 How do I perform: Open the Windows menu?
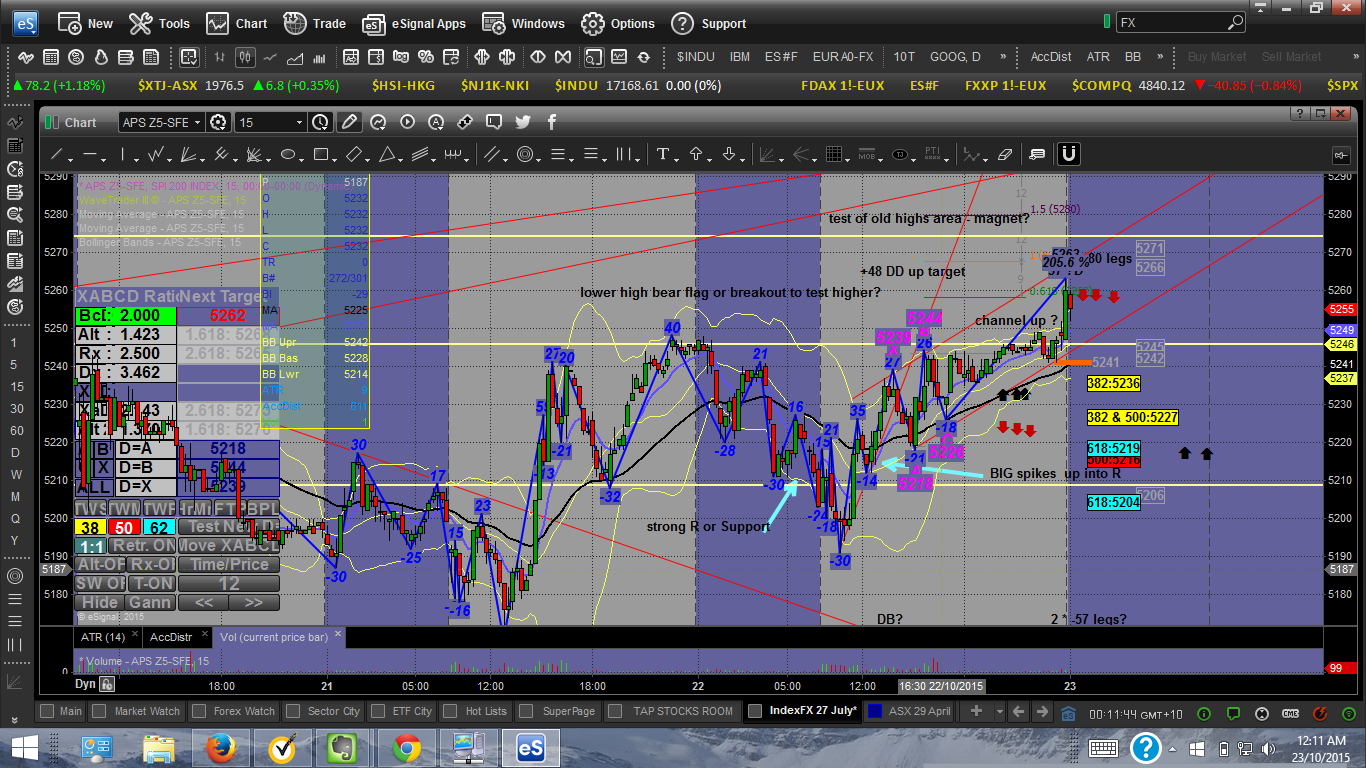click(x=523, y=23)
